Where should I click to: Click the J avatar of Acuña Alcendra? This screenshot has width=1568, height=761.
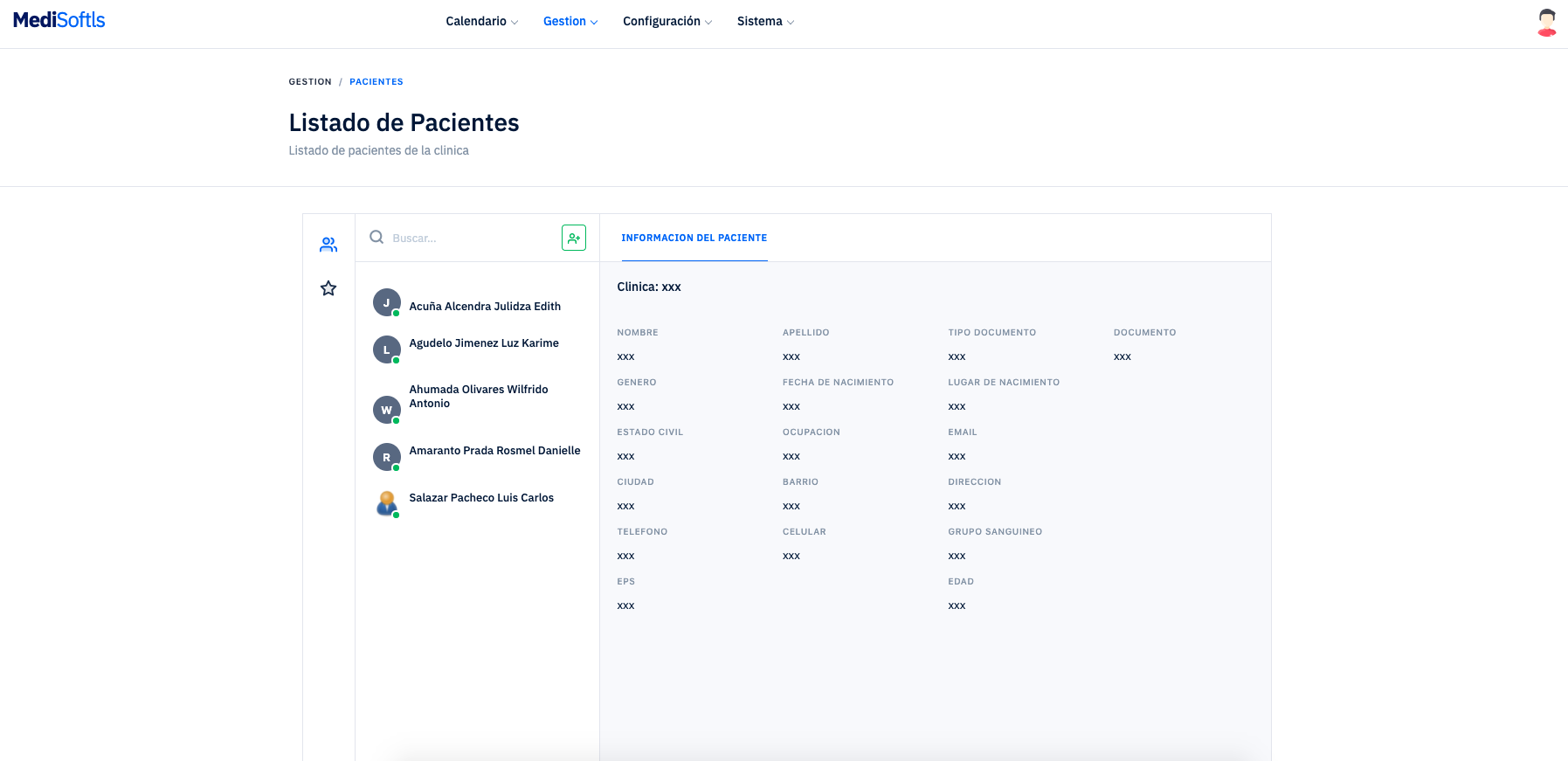pos(386,302)
